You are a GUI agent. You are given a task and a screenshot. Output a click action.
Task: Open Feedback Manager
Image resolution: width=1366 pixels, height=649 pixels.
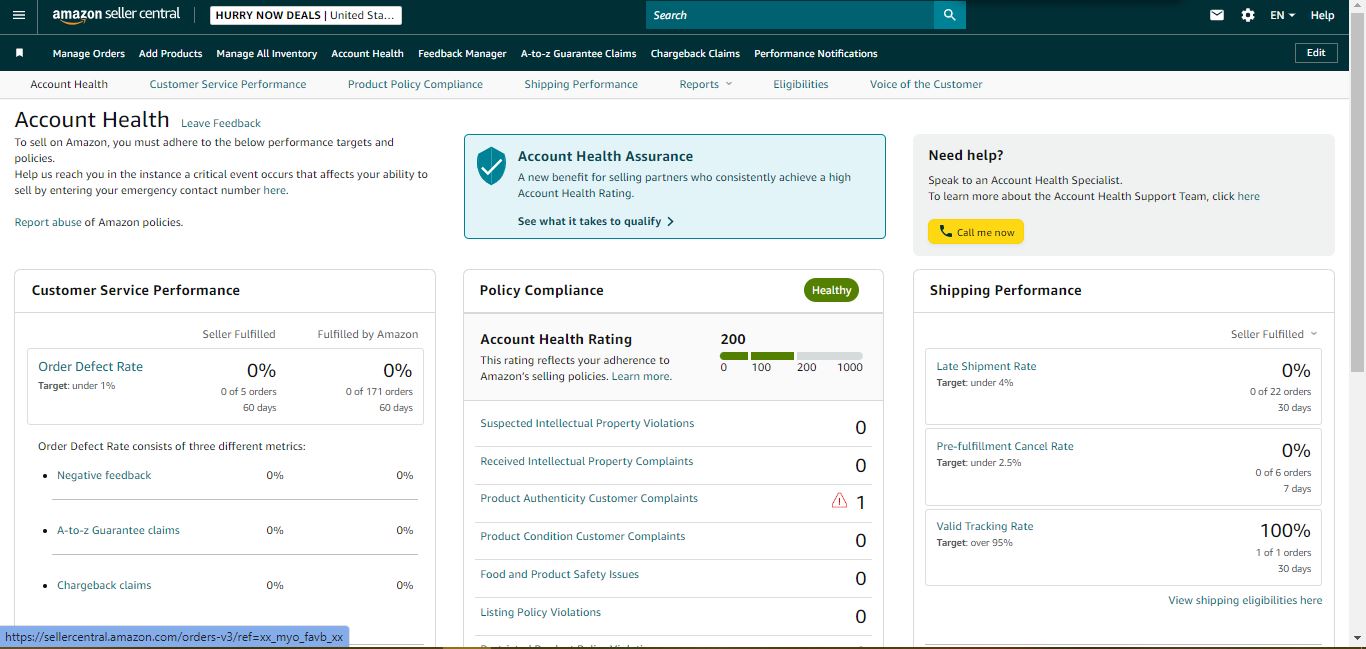pyautogui.click(x=462, y=53)
